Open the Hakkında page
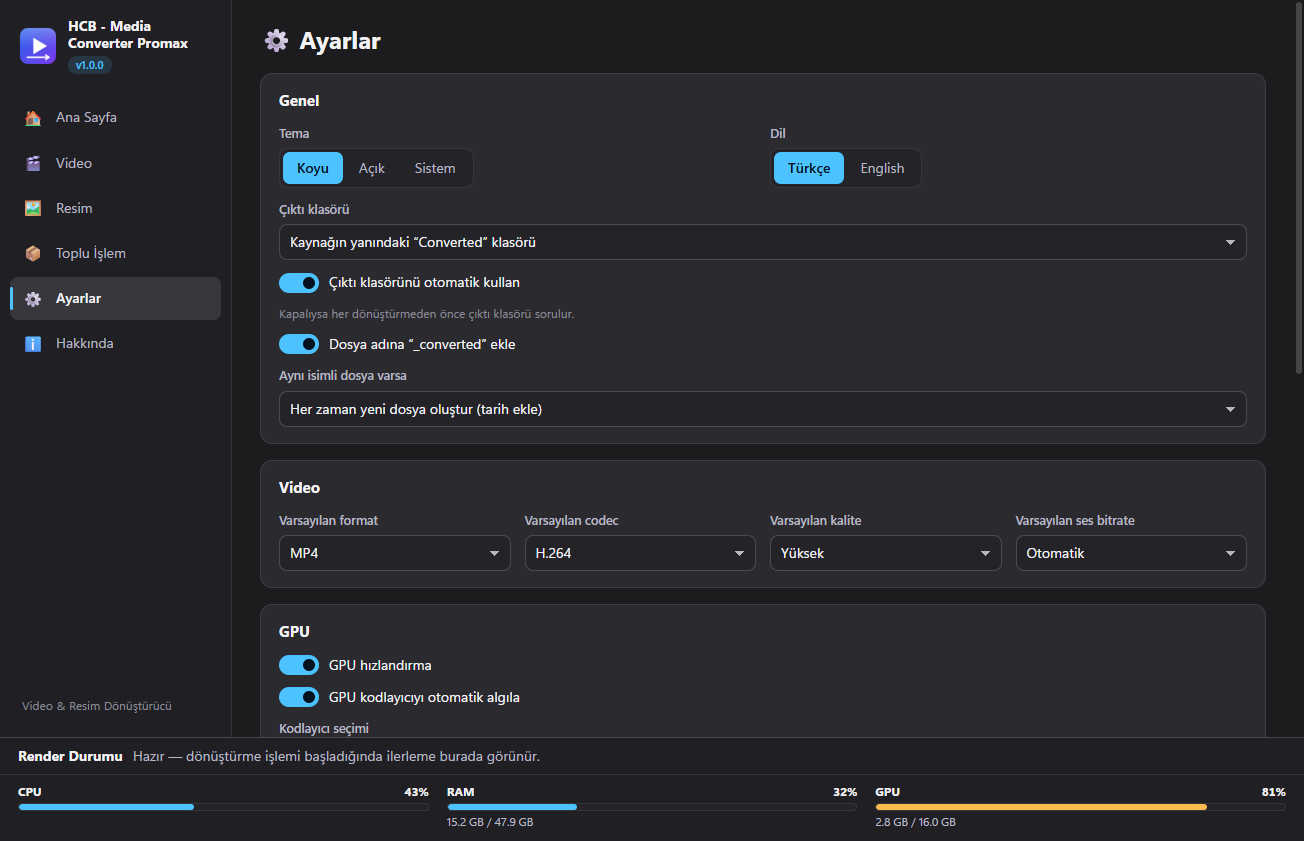Image resolution: width=1304 pixels, height=841 pixels. [115, 343]
